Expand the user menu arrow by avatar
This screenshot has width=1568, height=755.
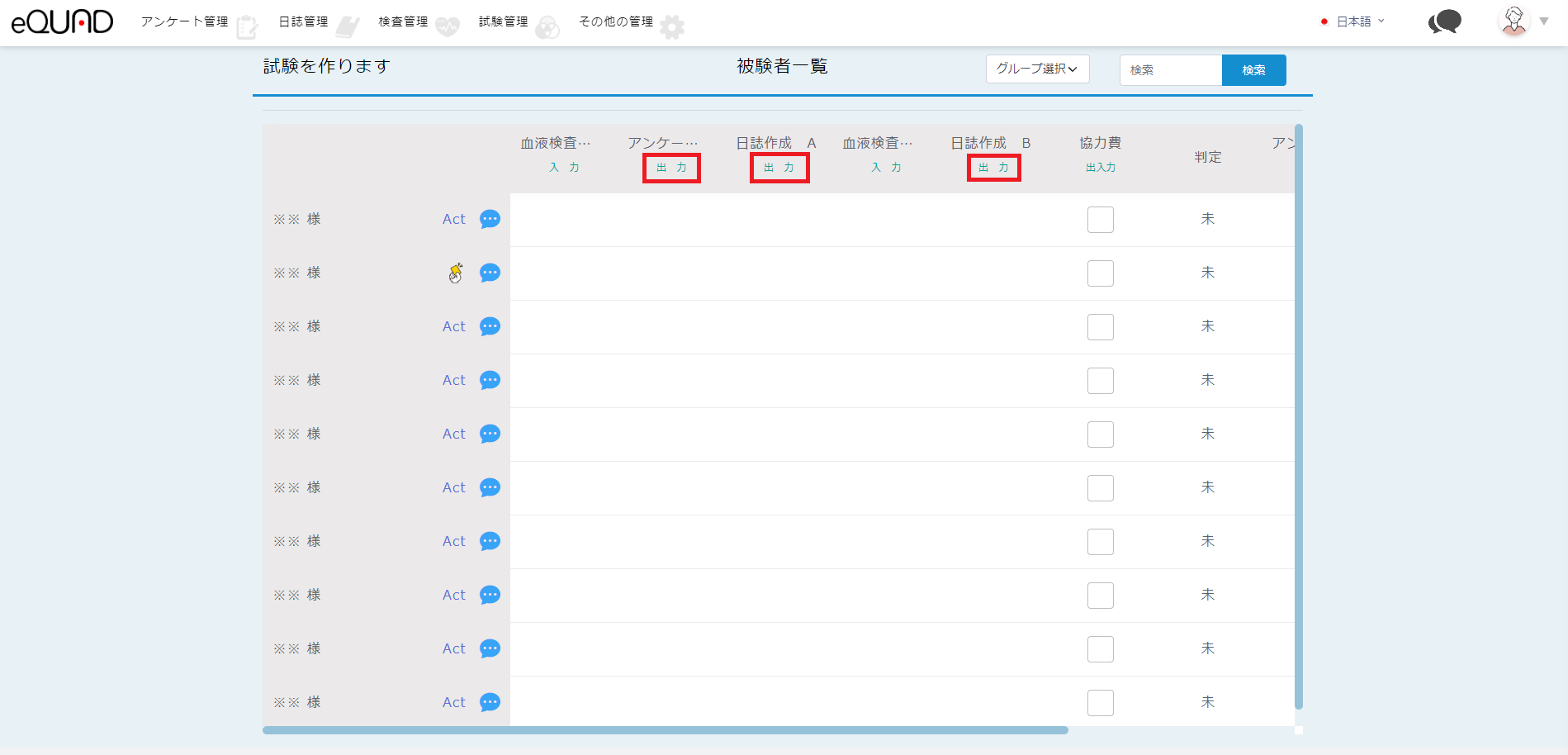coord(1544,21)
